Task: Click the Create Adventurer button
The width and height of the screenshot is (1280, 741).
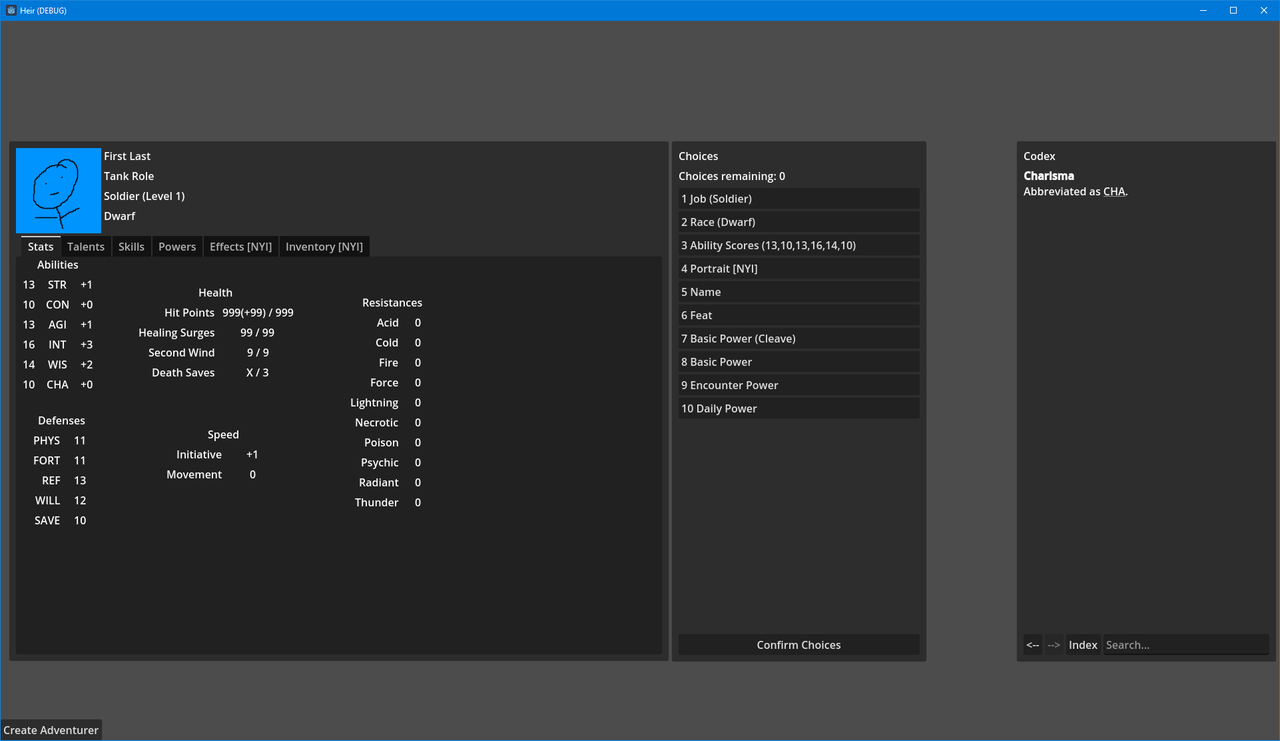Action: coord(51,730)
